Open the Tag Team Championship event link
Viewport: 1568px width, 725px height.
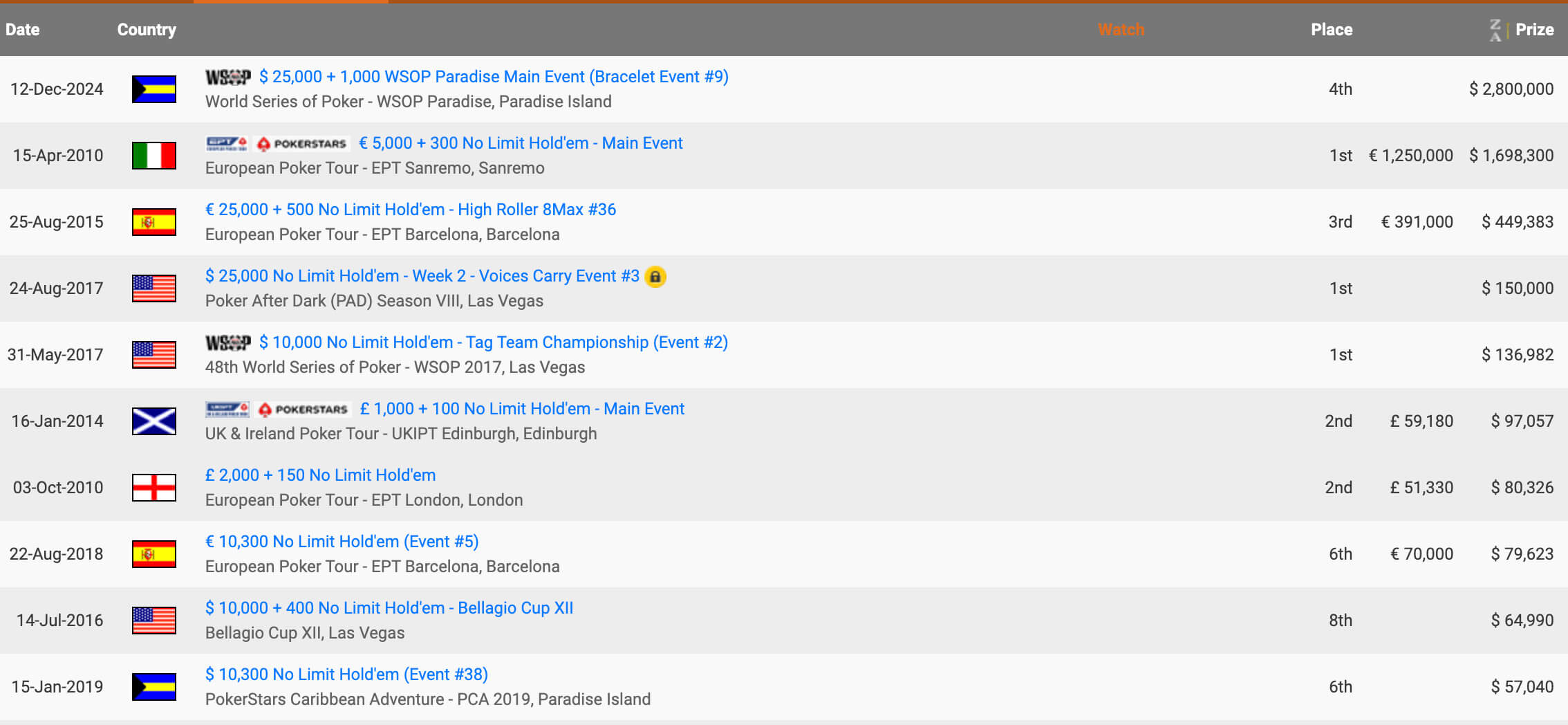click(494, 342)
